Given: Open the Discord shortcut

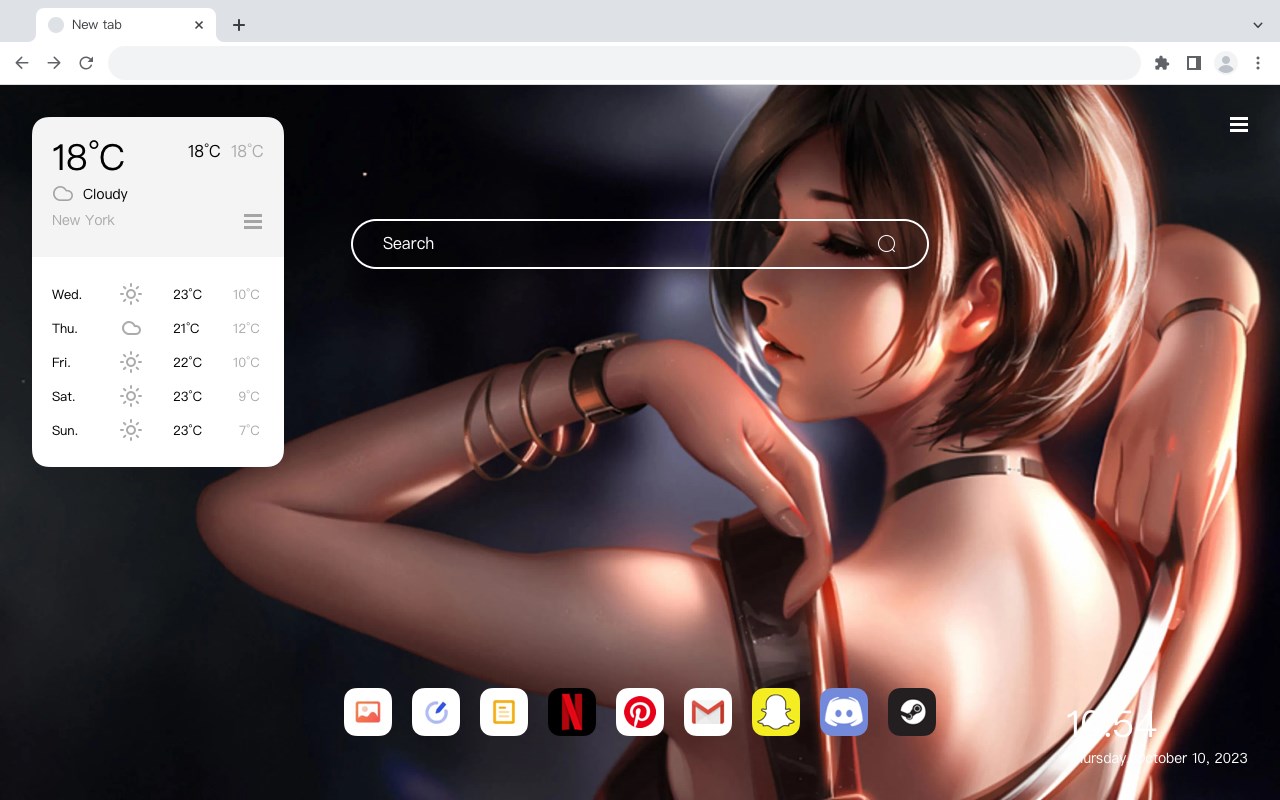Looking at the screenshot, I should coord(844,712).
